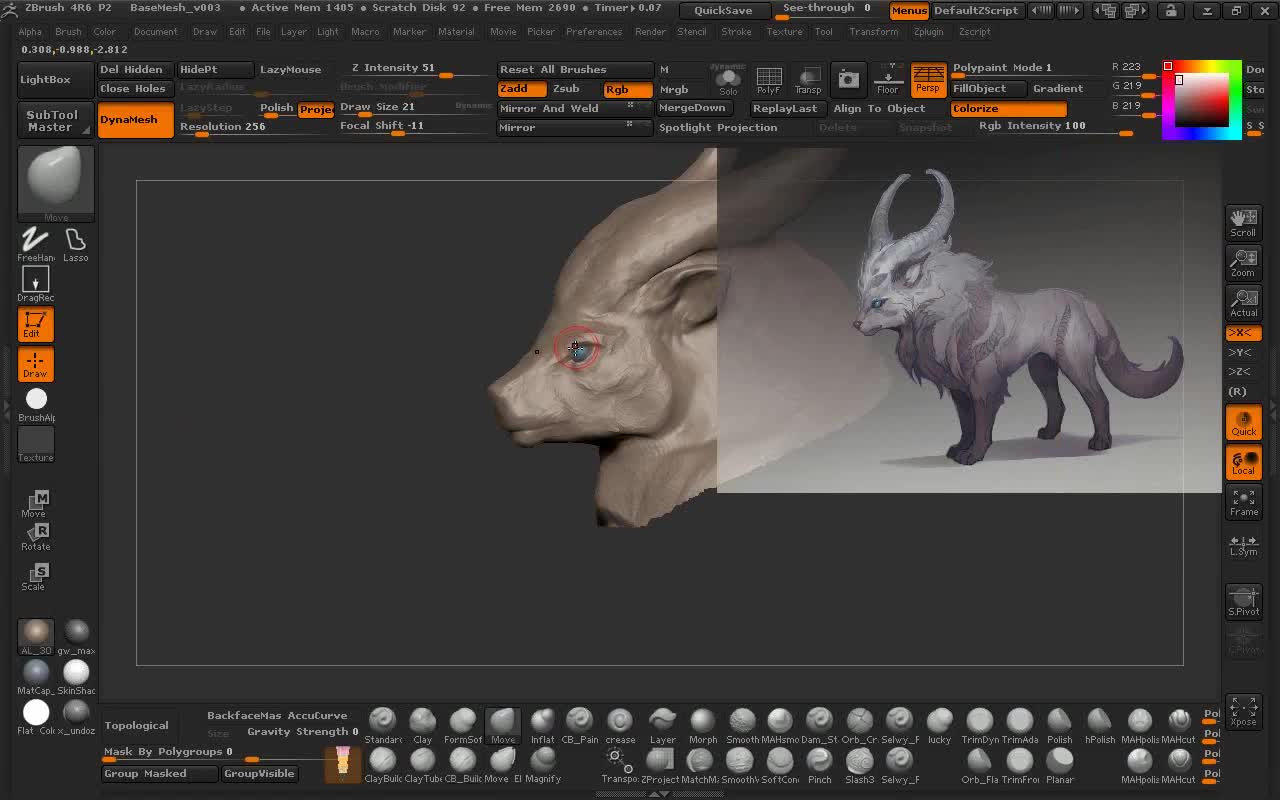The width and height of the screenshot is (1280, 800).
Task: Choose the Pinch brush
Action: pyautogui.click(x=820, y=765)
